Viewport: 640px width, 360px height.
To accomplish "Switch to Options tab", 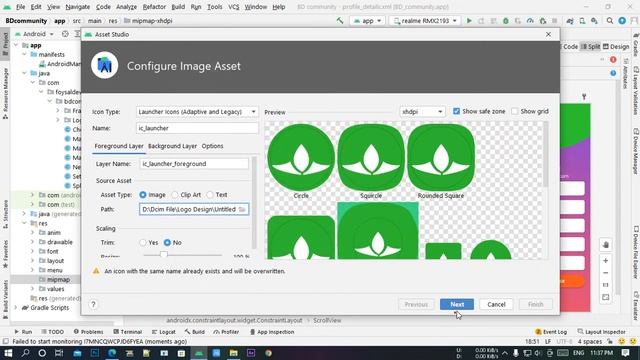I will tap(212, 146).
